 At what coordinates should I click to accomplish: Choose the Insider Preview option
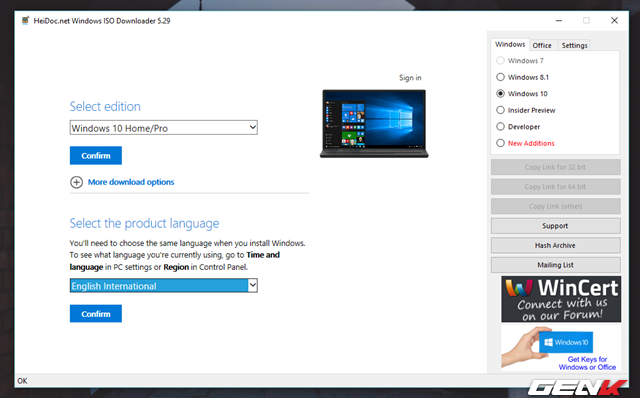500,110
